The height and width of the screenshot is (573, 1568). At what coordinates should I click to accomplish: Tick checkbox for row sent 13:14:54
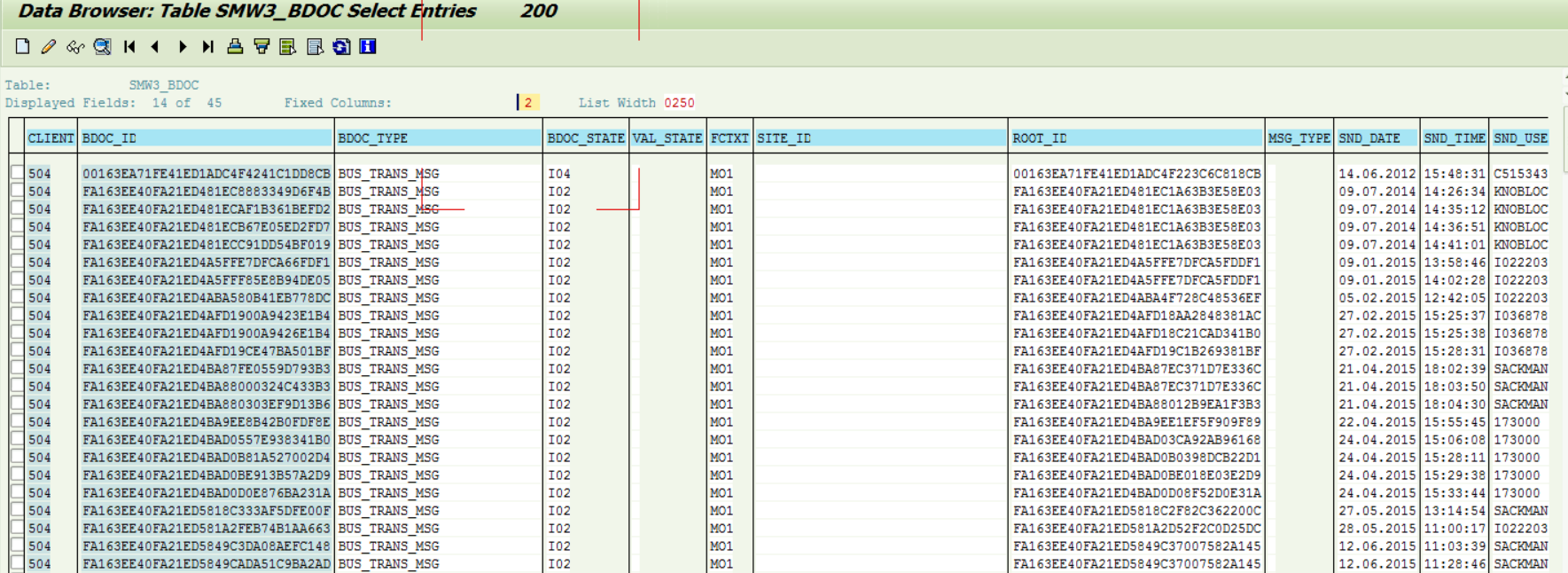(17, 510)
